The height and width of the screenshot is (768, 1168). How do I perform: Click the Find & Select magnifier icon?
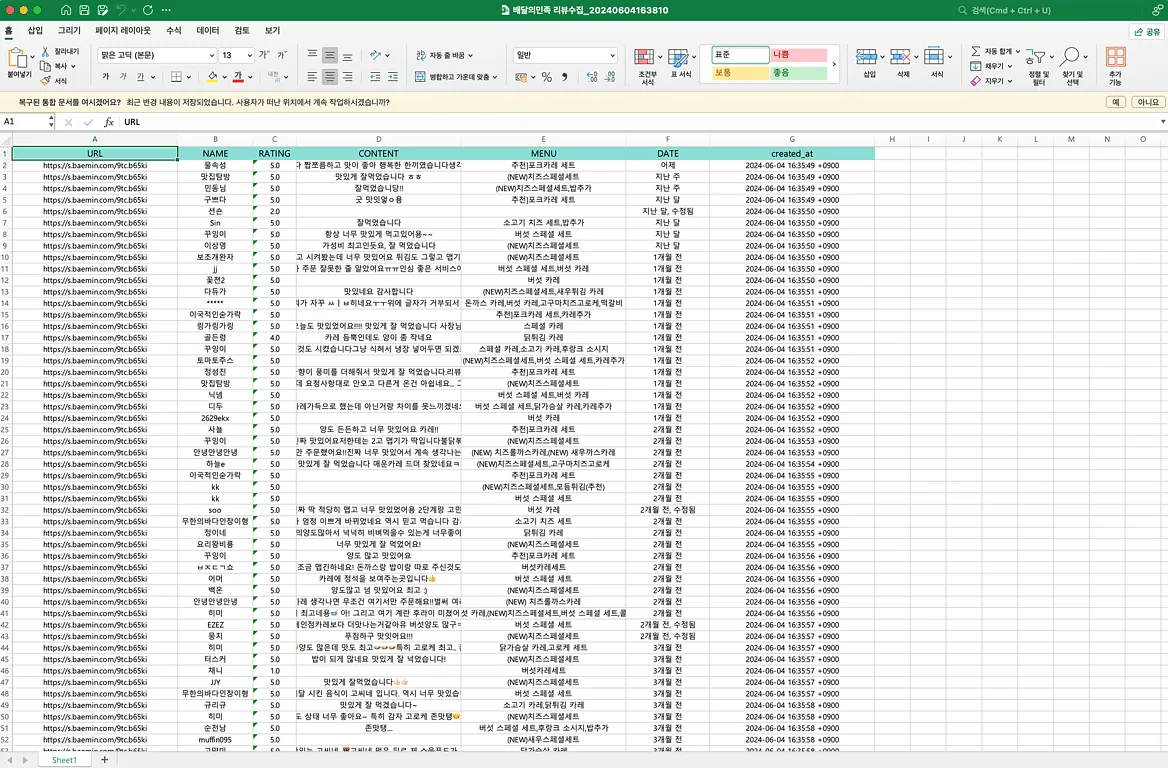tap(1072, 59)
